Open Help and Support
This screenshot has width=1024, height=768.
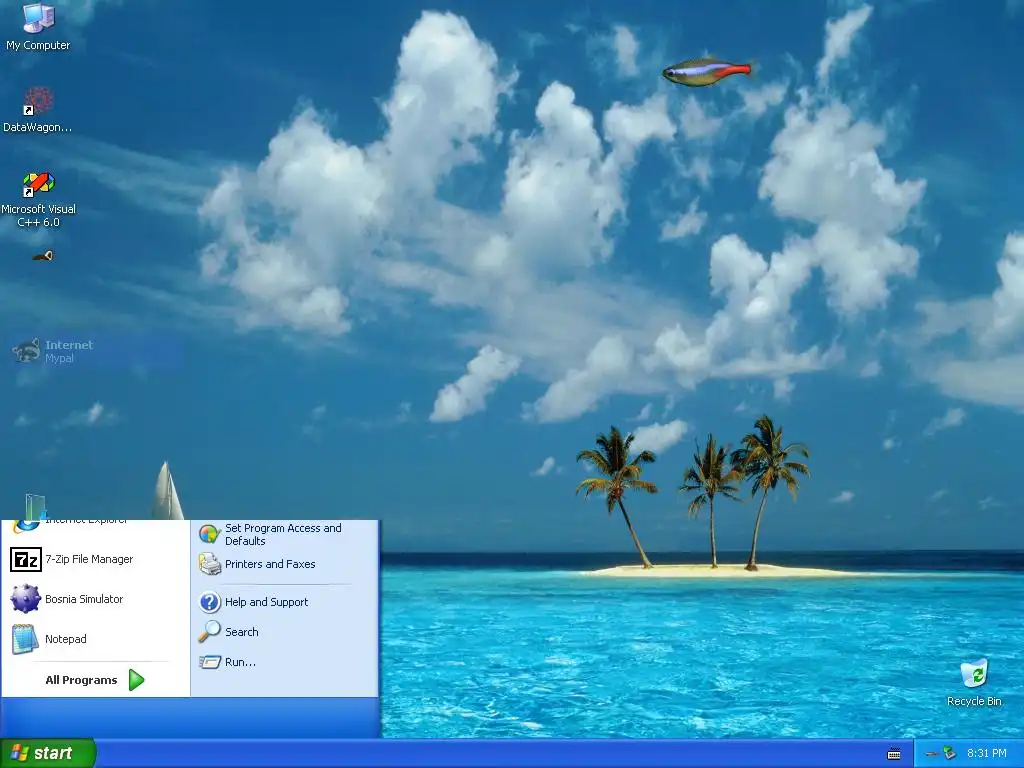point(285,602)
